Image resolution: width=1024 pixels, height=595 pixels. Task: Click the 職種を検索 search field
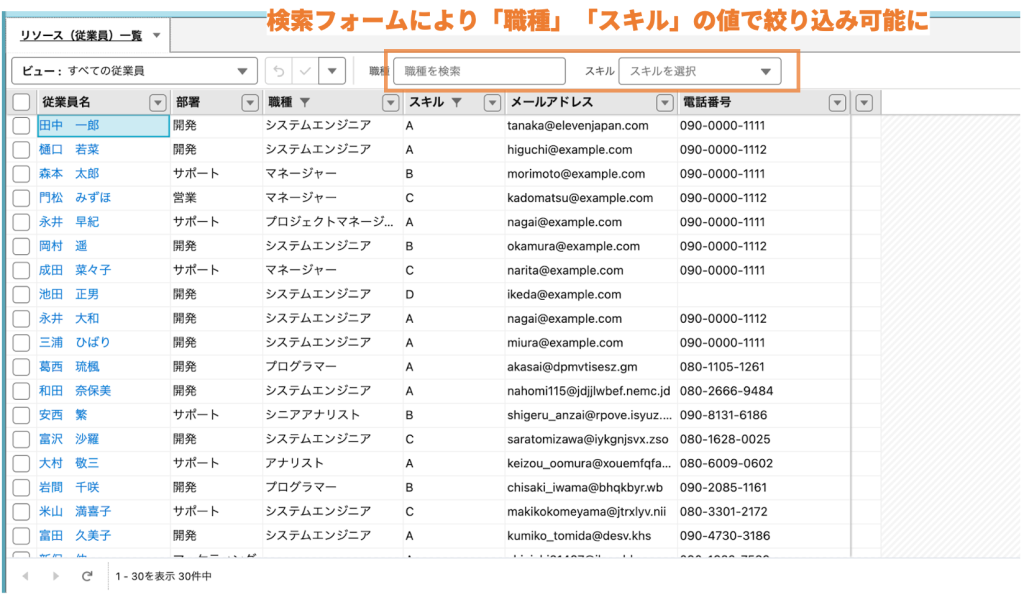click(x=479, y=71)
